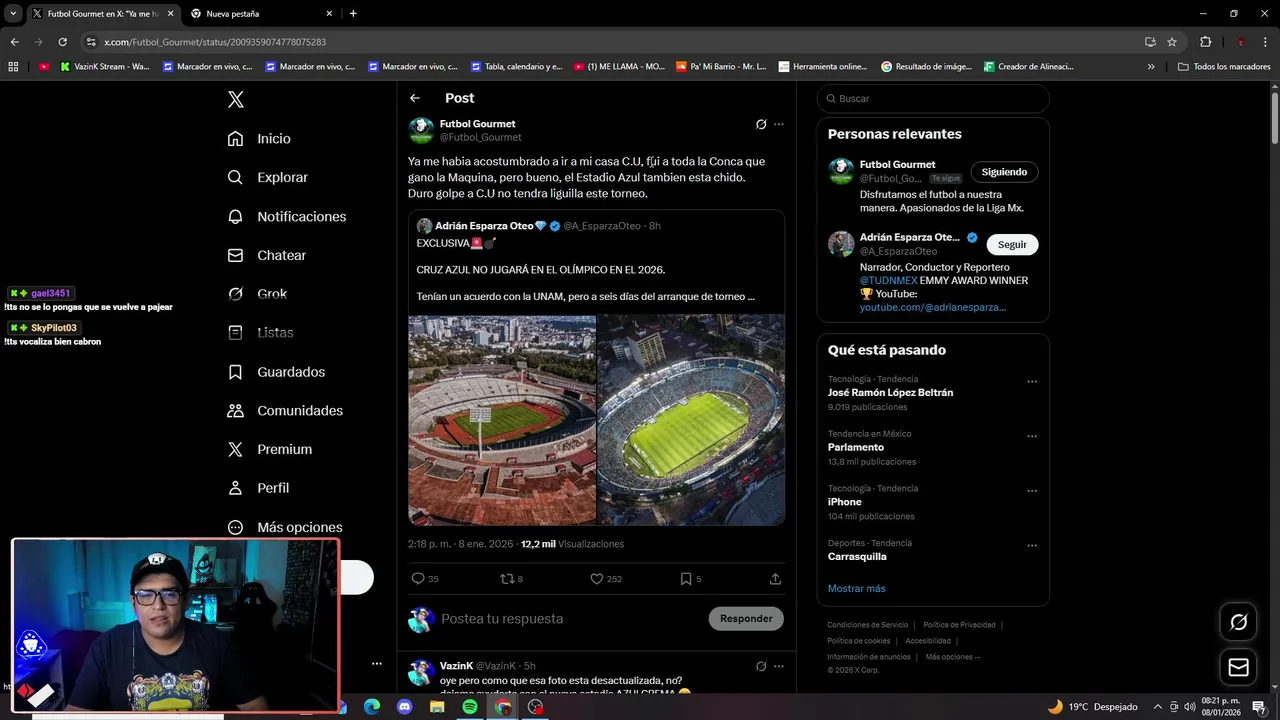This screenshot has width=1280, height=720.
Task: Open VazinK Stream bookmark
Action: point(105,67)
